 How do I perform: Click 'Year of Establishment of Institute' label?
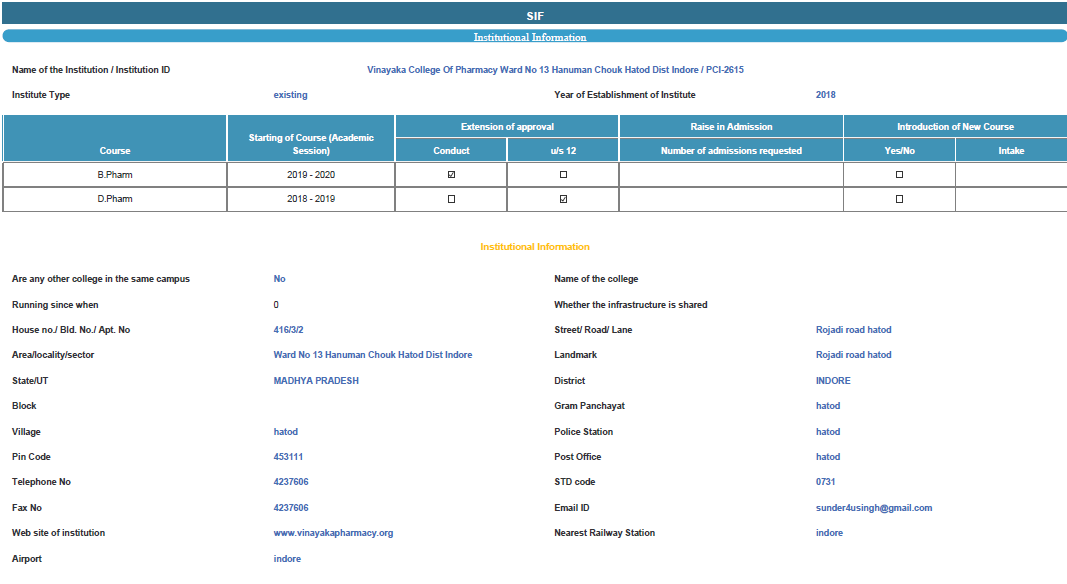(625, 95)
